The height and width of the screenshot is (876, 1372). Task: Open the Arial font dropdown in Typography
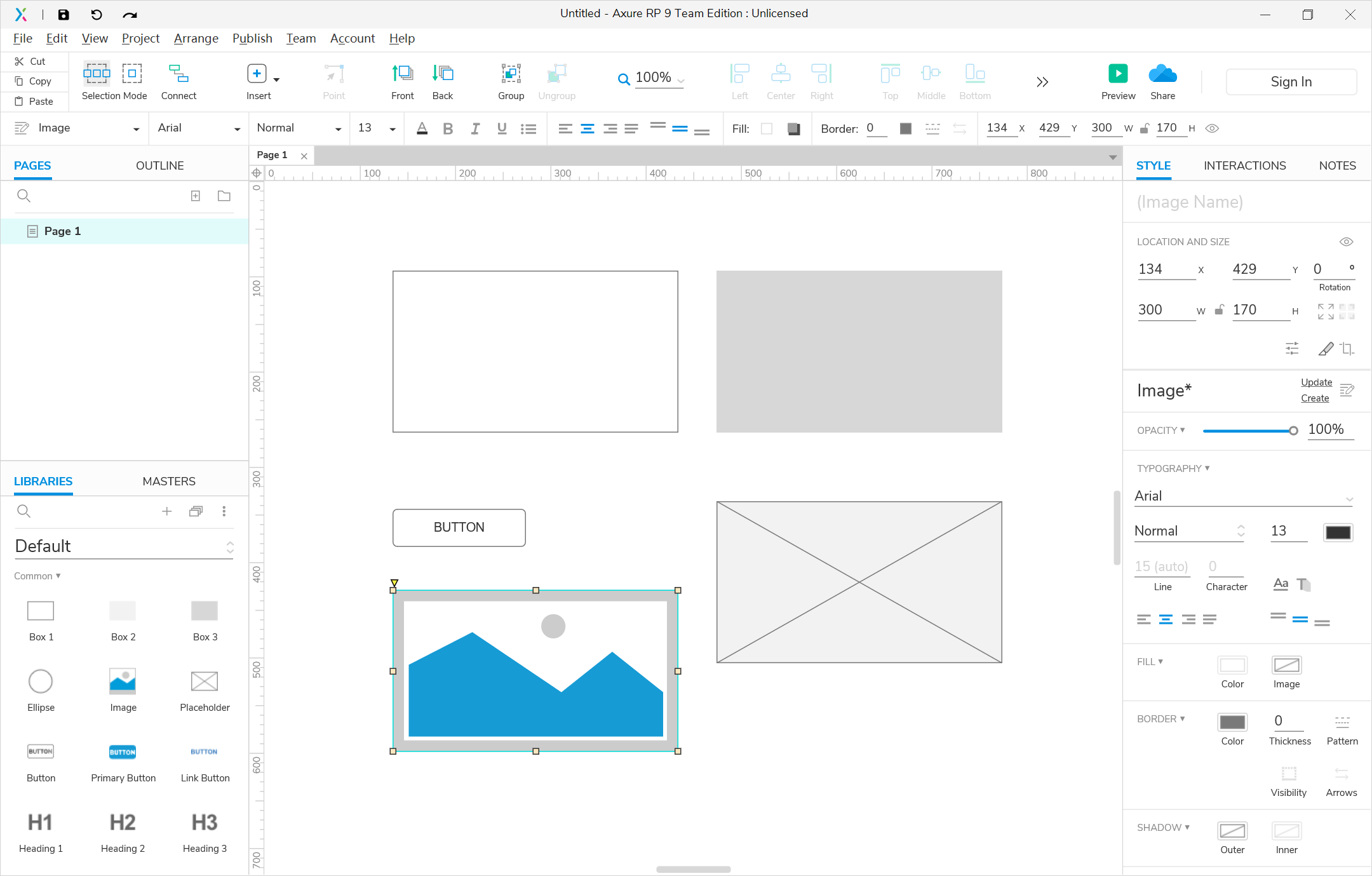coord(1243,496)
